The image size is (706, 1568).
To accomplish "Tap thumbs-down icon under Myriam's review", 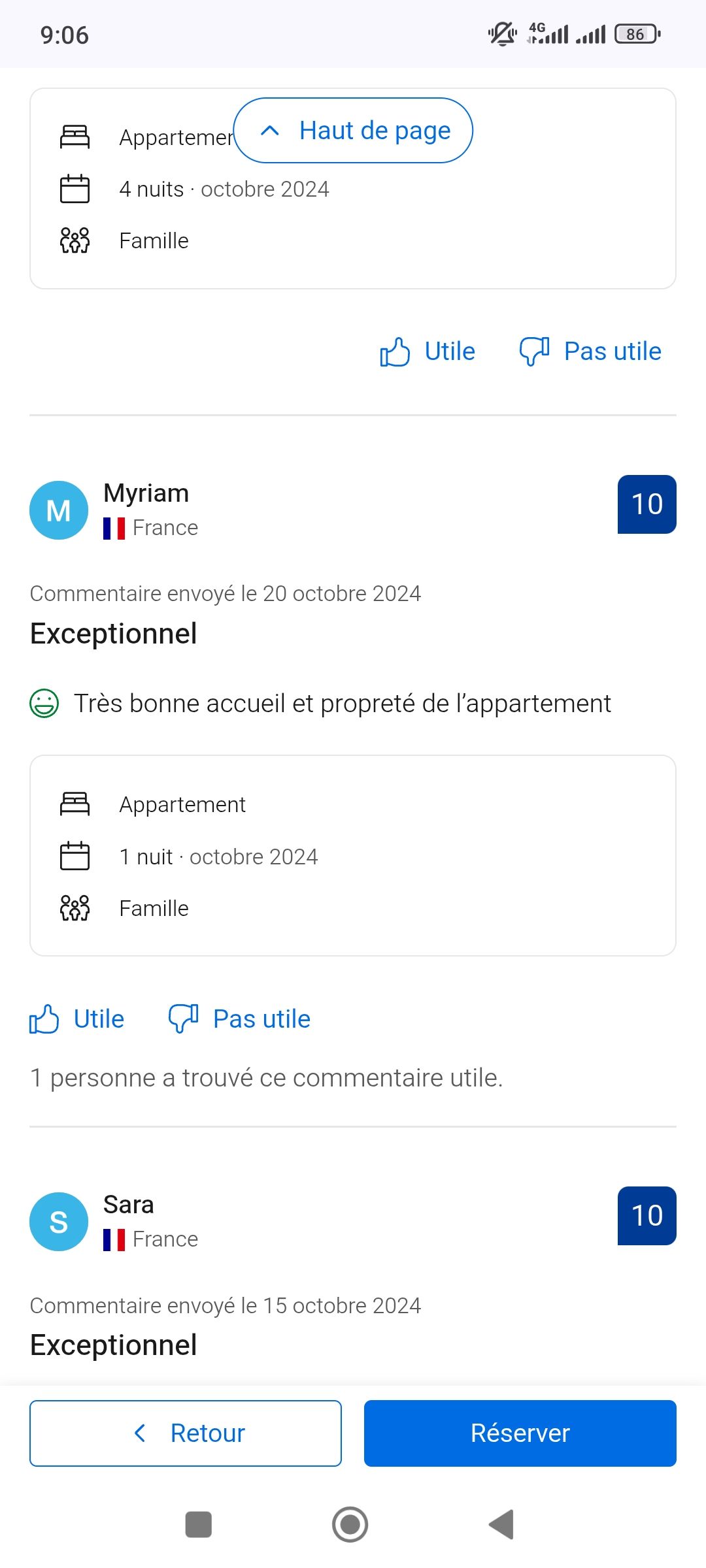I will (x=183, y=1019).
